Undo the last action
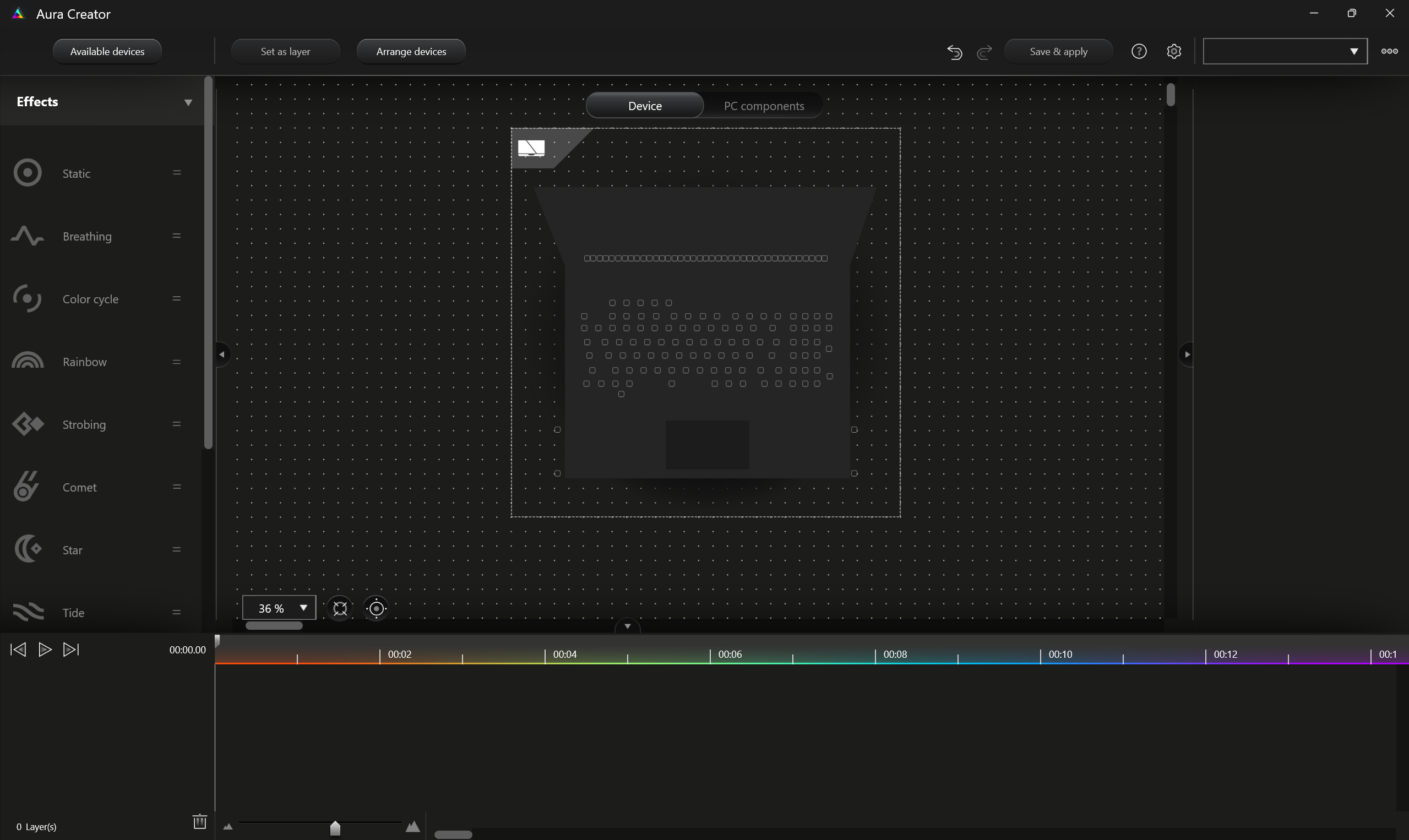 coord(954,52)
